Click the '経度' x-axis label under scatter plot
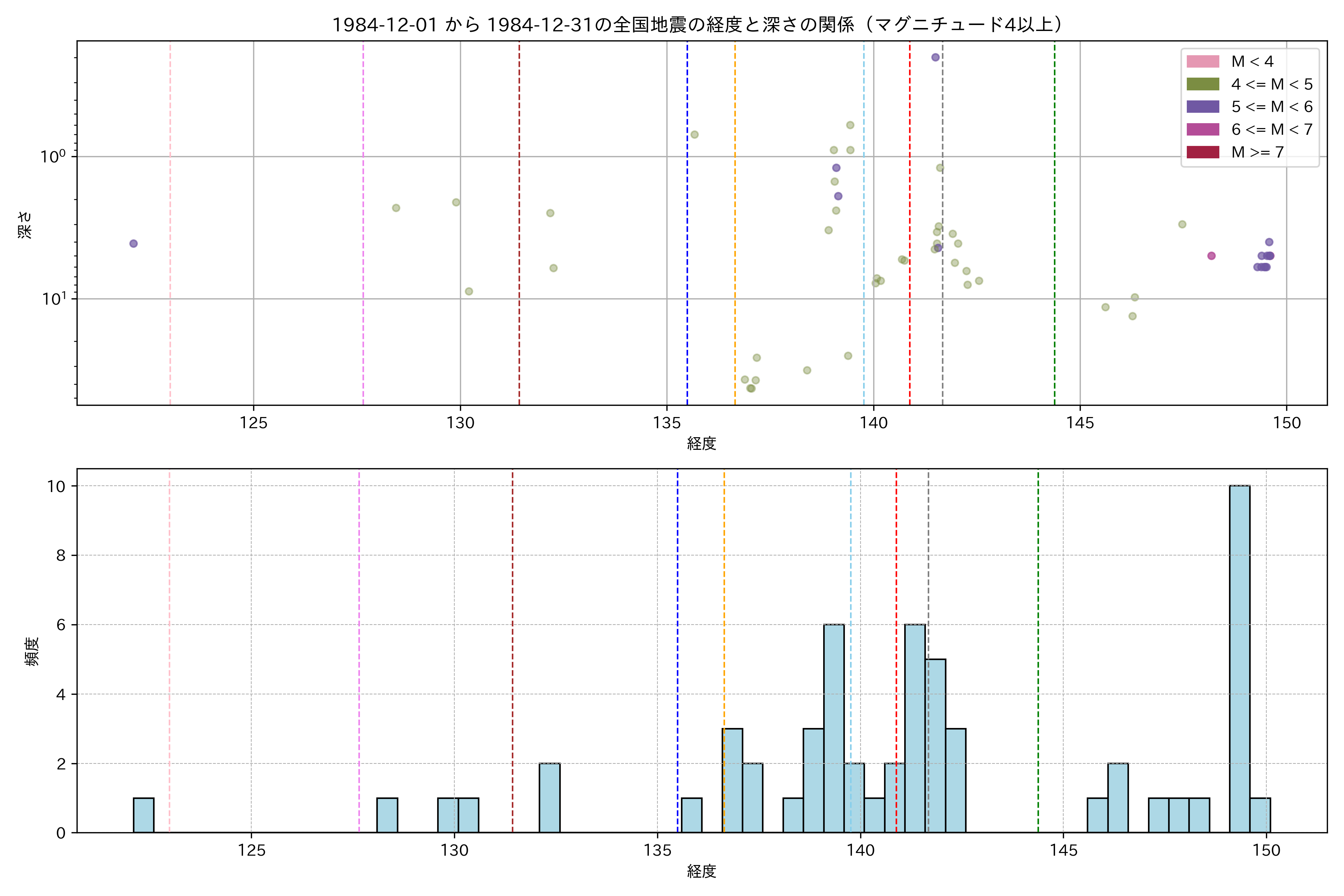 click(701, 444)
